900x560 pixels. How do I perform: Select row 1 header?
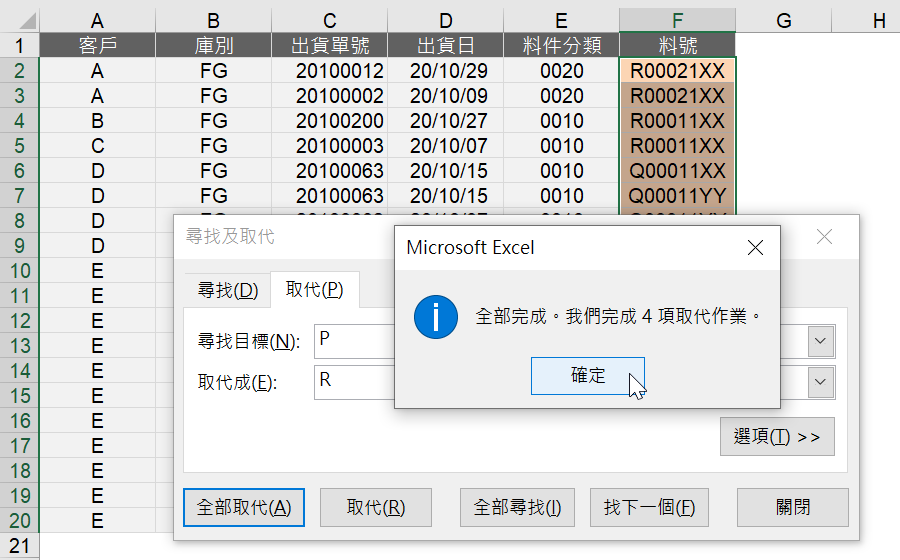coord(19,45)
